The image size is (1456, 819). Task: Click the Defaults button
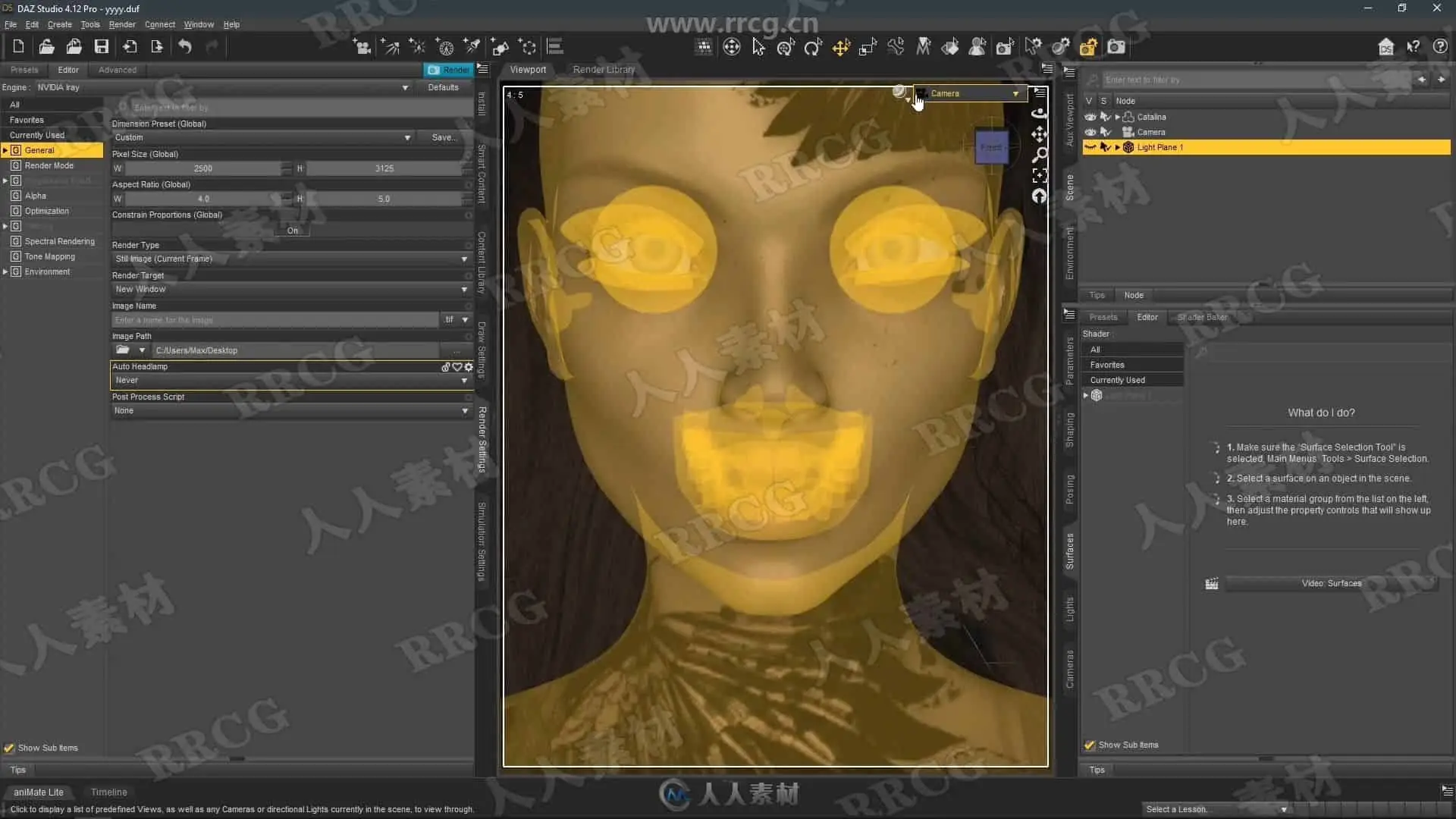click(x=443, y=87)
